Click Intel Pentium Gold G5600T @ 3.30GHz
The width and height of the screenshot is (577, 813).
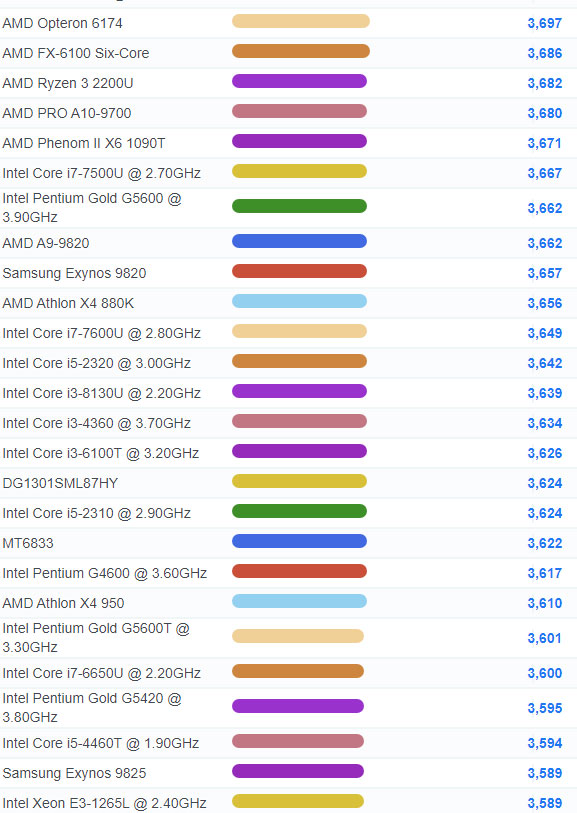tap(96, 638)
